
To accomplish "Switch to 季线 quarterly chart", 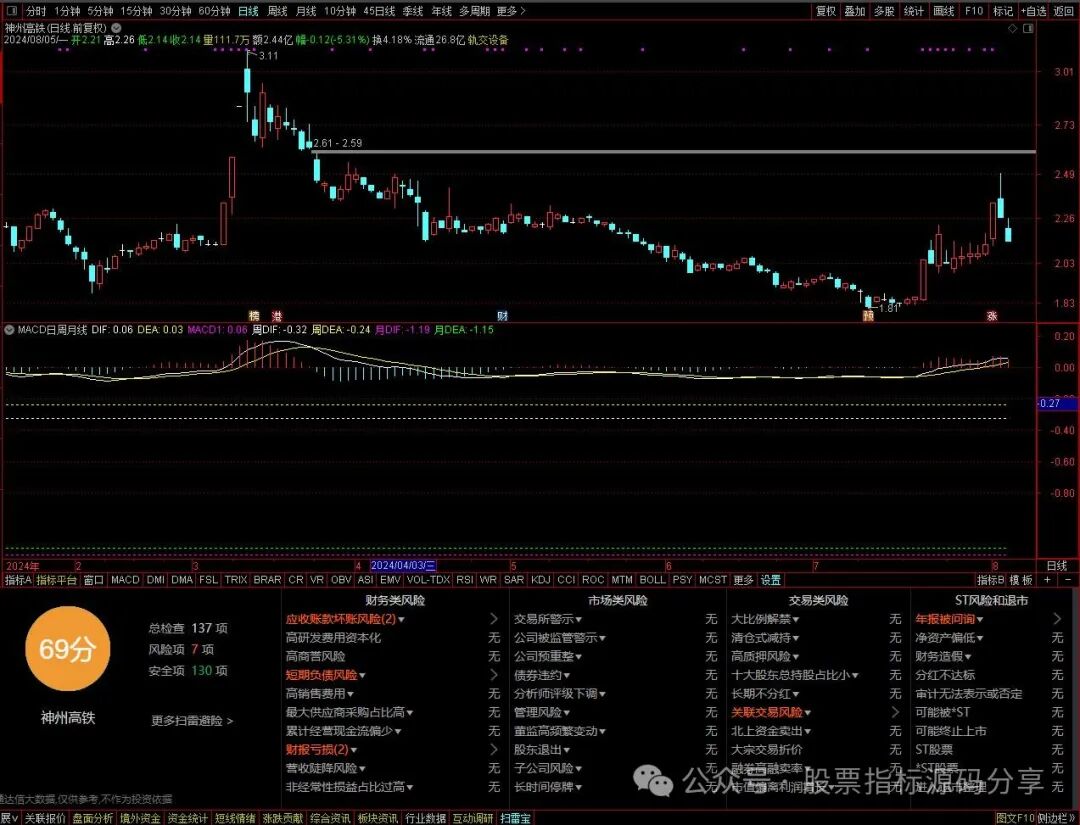I will (413, 11).
